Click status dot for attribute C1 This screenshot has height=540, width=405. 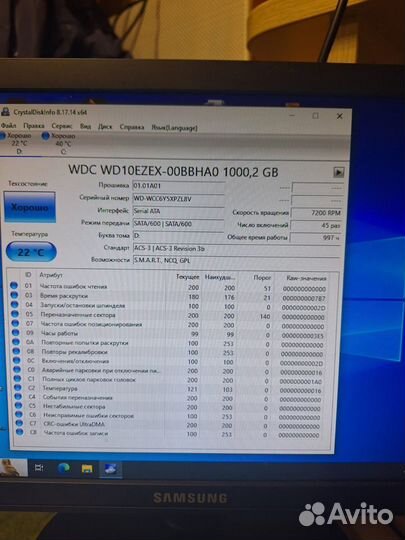(17, 378)
